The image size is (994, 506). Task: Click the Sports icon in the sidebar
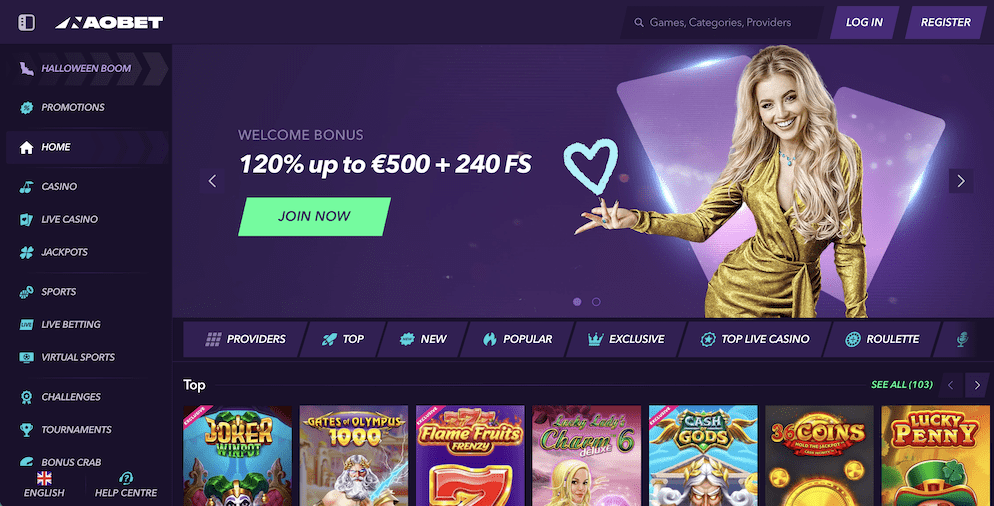(x=26, y=292)
